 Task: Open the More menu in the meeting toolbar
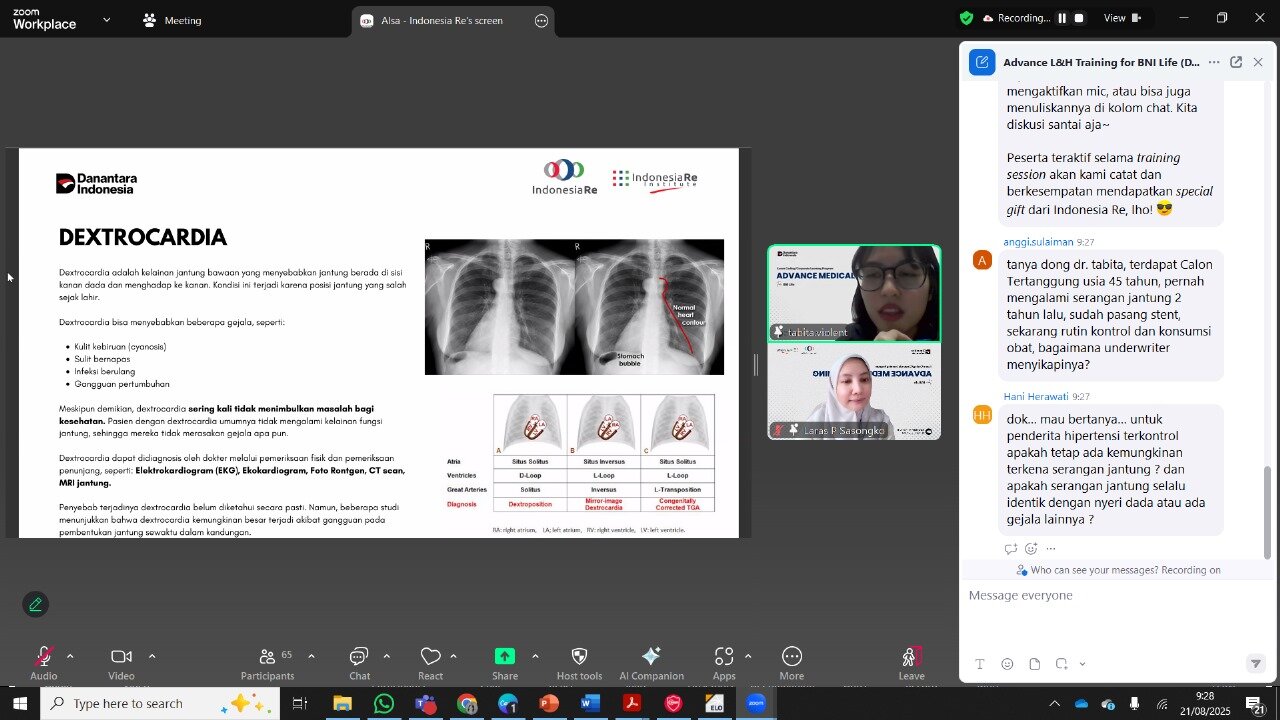792,658
